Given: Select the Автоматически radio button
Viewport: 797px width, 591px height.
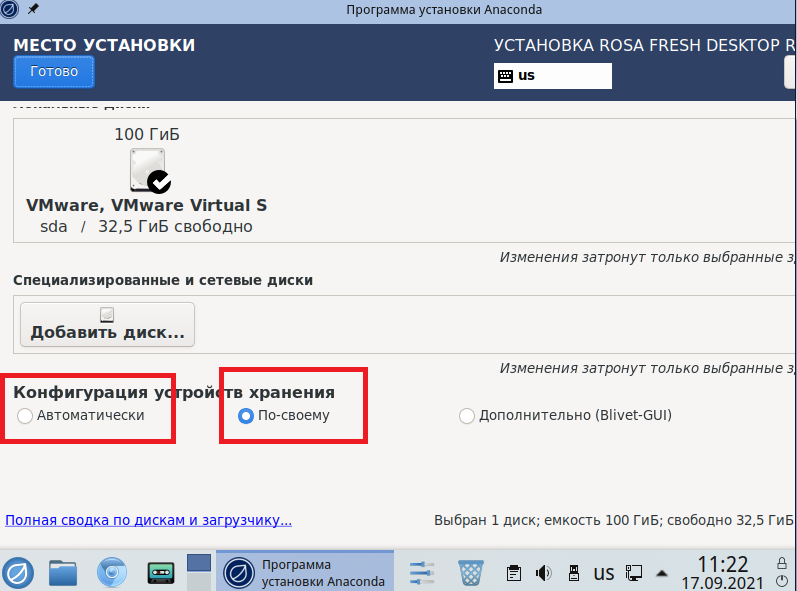Looking at the screenshot, I should (25, 416).
